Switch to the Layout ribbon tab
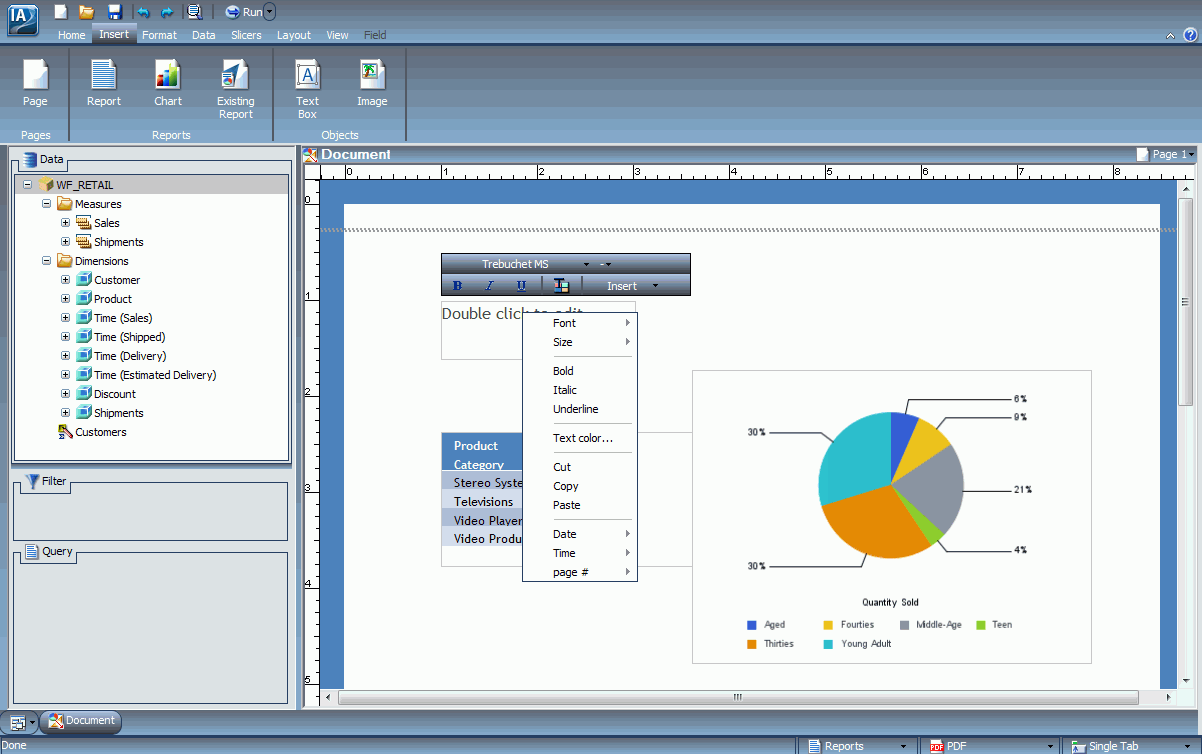The height and width of the screenshot is (754, 1202). coord(294,35)
